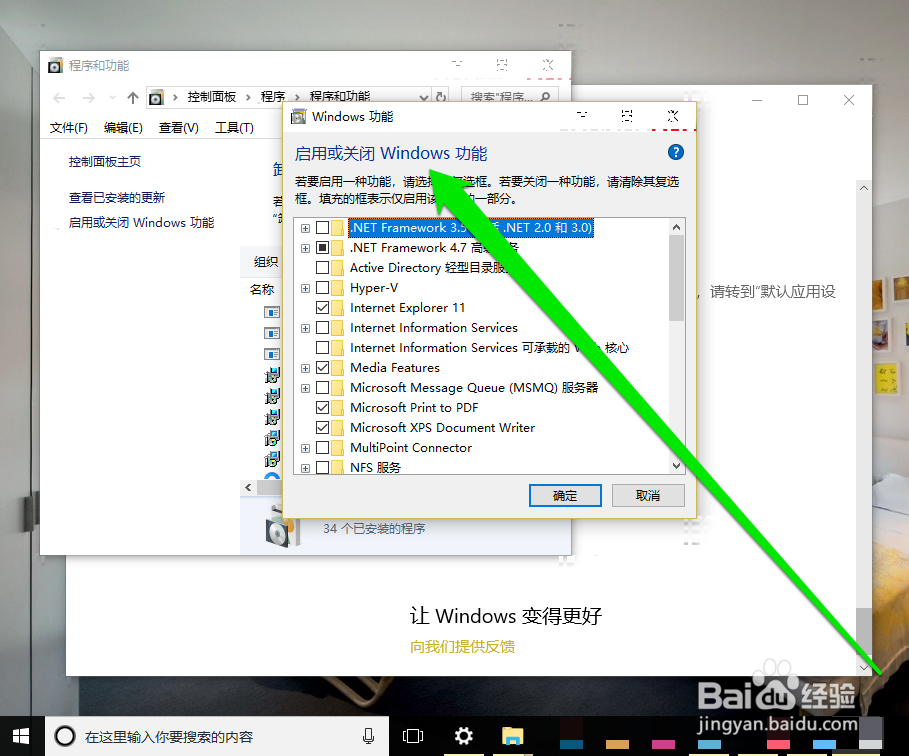This screenshot has width=909, height=756.
Task: Open the 文件(F) menu
Action: coord(68,127)
